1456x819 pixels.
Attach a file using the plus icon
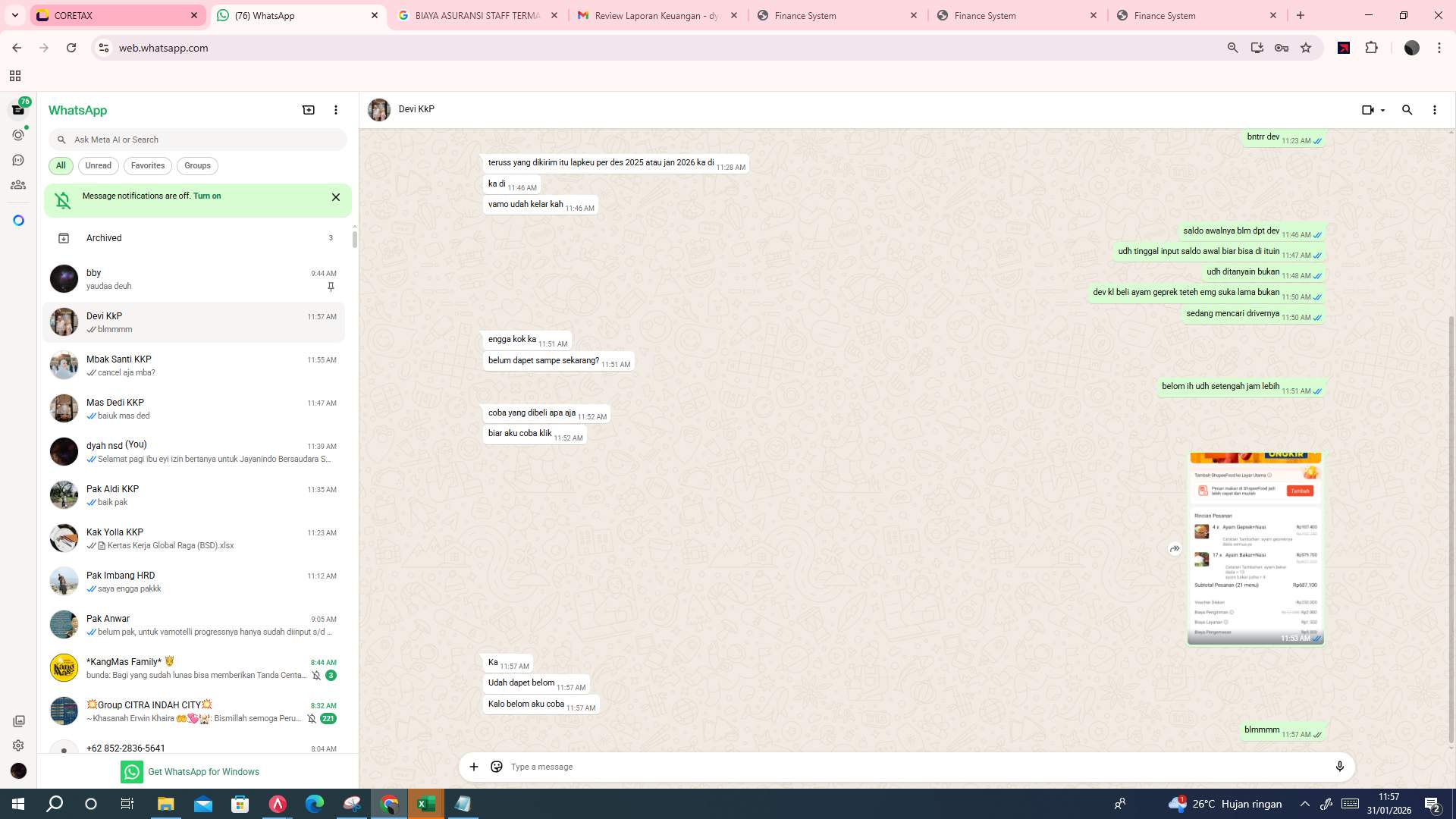(474, 767)
